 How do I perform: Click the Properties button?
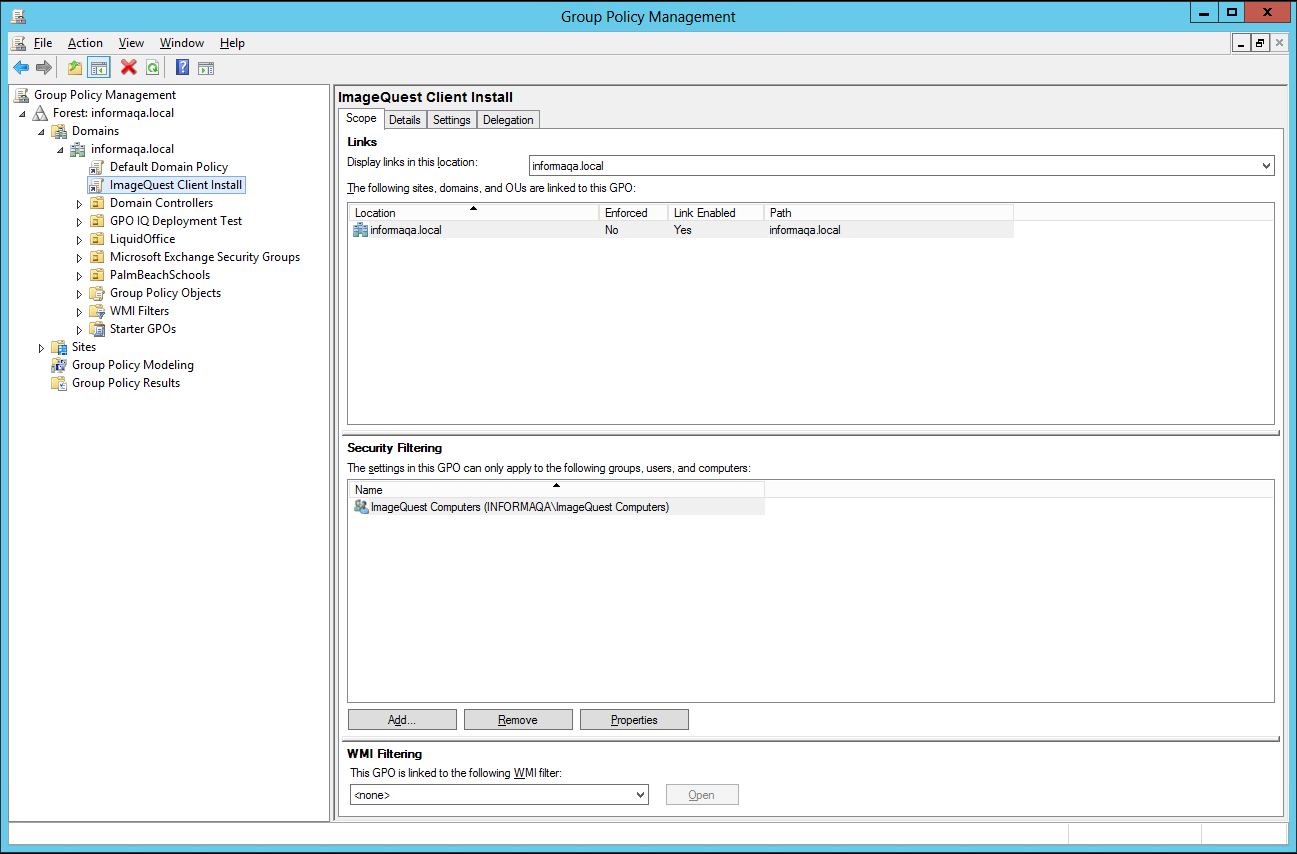(x=634, y=720)
